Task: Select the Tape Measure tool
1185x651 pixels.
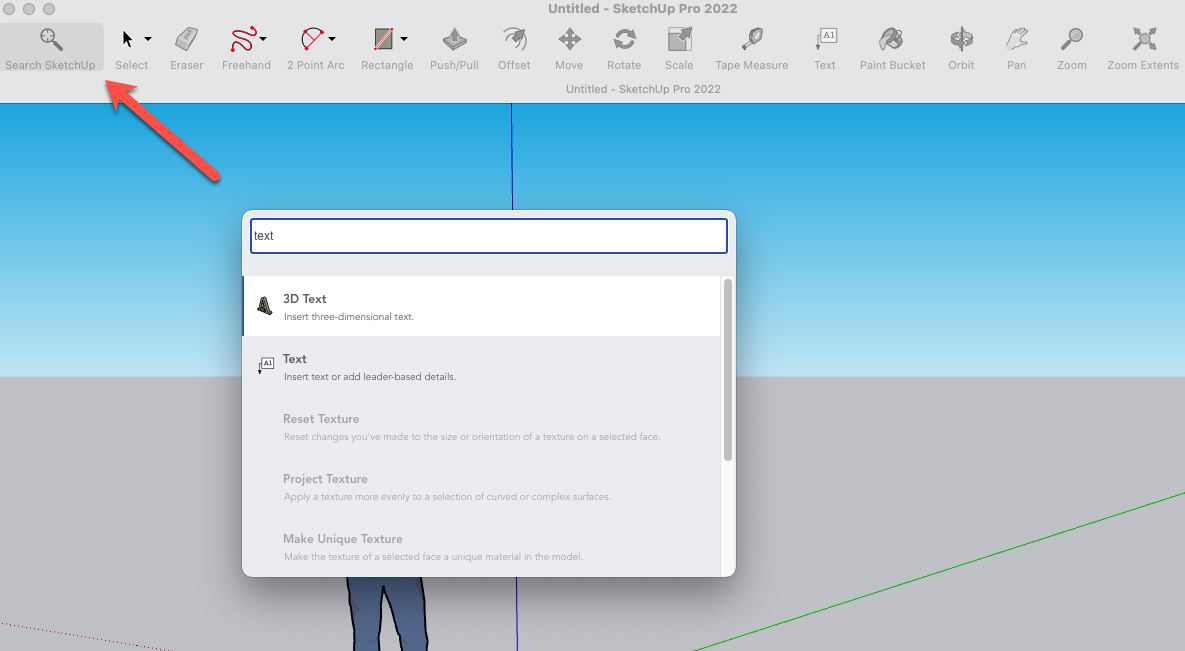Action: (x=752, y=48)
